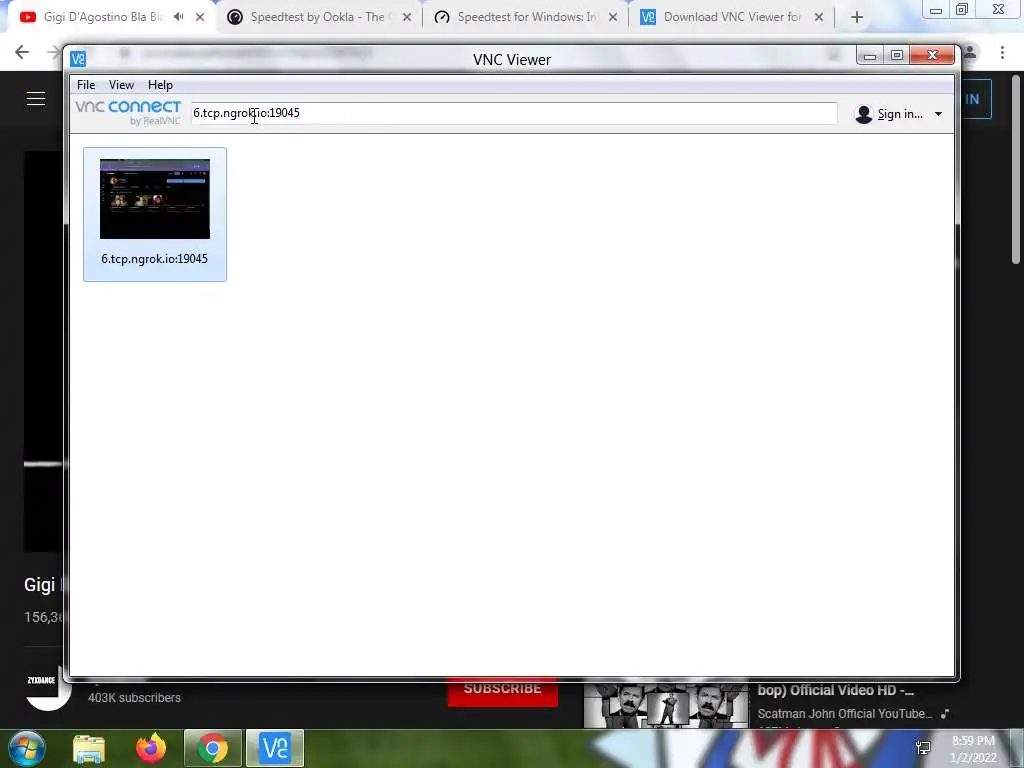Switch to the Speedtest for Windows tab

[x=526, y=17]
